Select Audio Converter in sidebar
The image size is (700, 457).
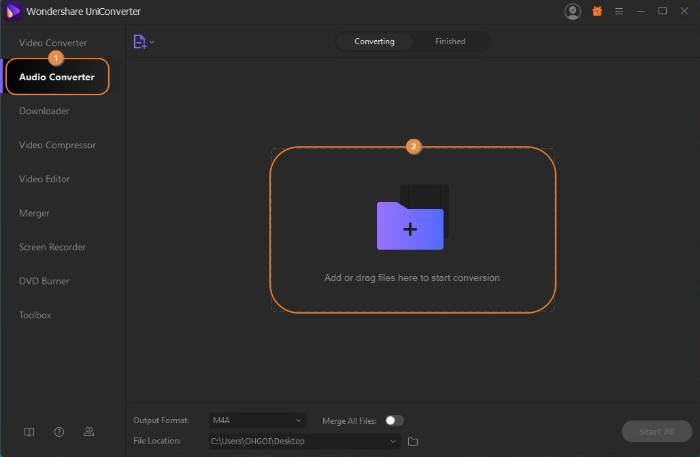[x=57, y=77]
